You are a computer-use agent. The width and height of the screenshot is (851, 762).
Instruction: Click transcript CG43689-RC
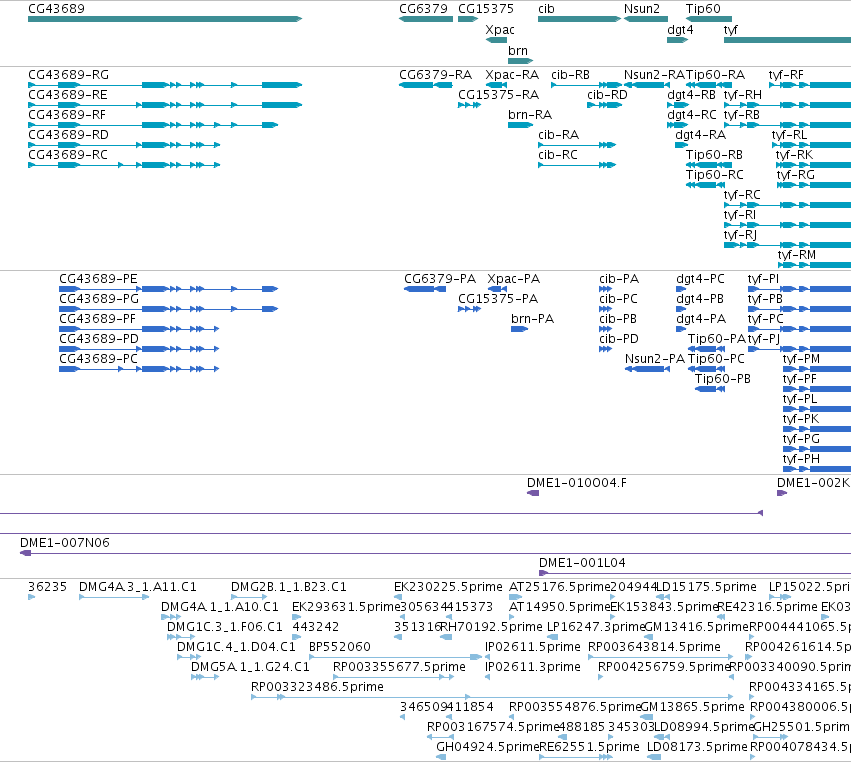(124, 165)
